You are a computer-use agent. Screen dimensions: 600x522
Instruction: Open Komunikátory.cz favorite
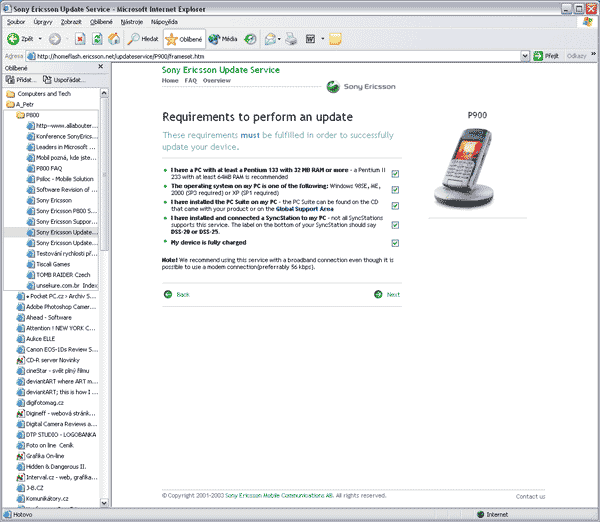coord(42,499)
